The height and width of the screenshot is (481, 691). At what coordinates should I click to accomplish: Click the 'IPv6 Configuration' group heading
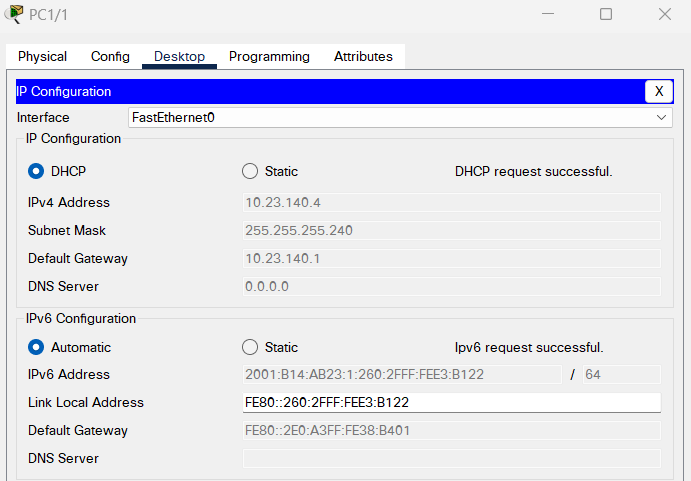pos(81,318)
